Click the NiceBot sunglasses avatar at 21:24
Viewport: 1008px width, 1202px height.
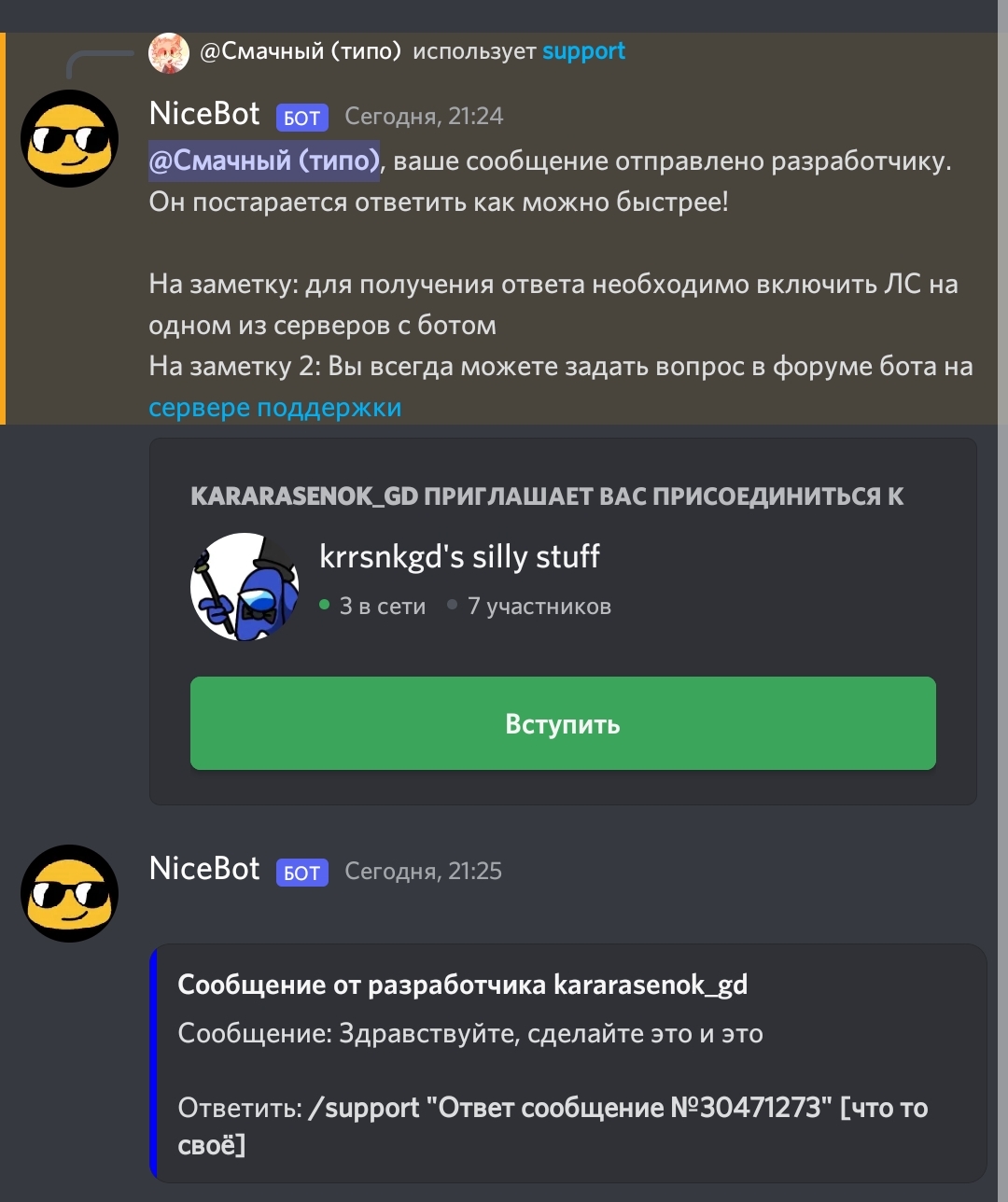pos(70,138)
